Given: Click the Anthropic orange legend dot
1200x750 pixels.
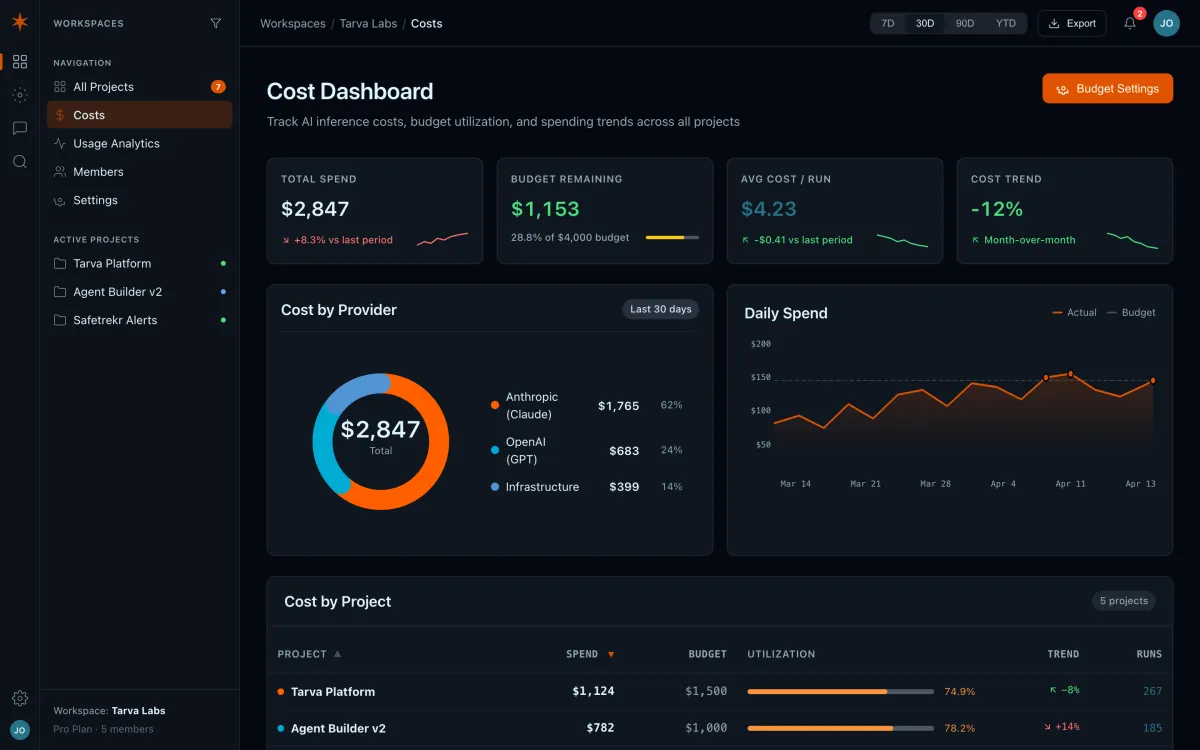Looking at the screenshot, I should (494, 405).
